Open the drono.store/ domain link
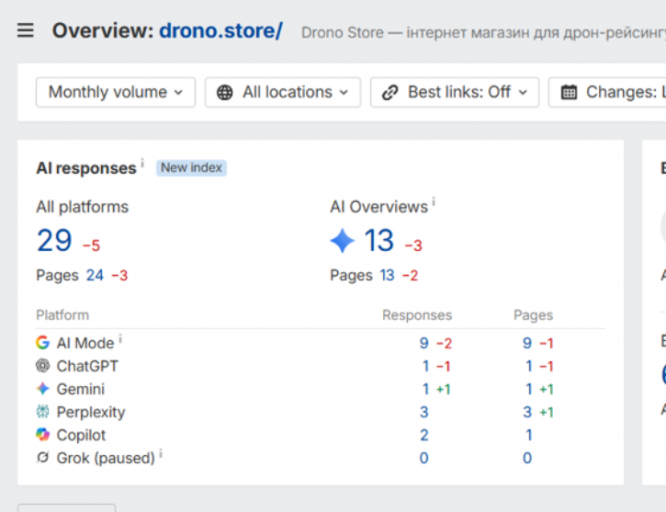Screen dimensions: 666x512 click(221, 31)
